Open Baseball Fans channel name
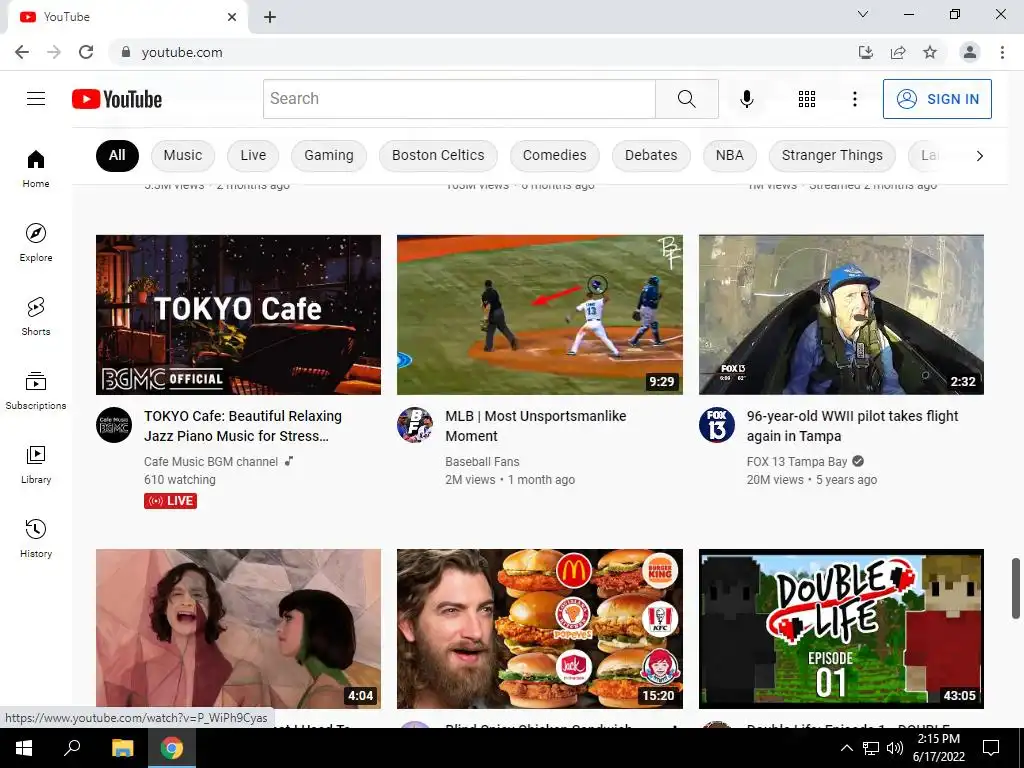This screenshot has height=768, width=1024. (482, 462)
